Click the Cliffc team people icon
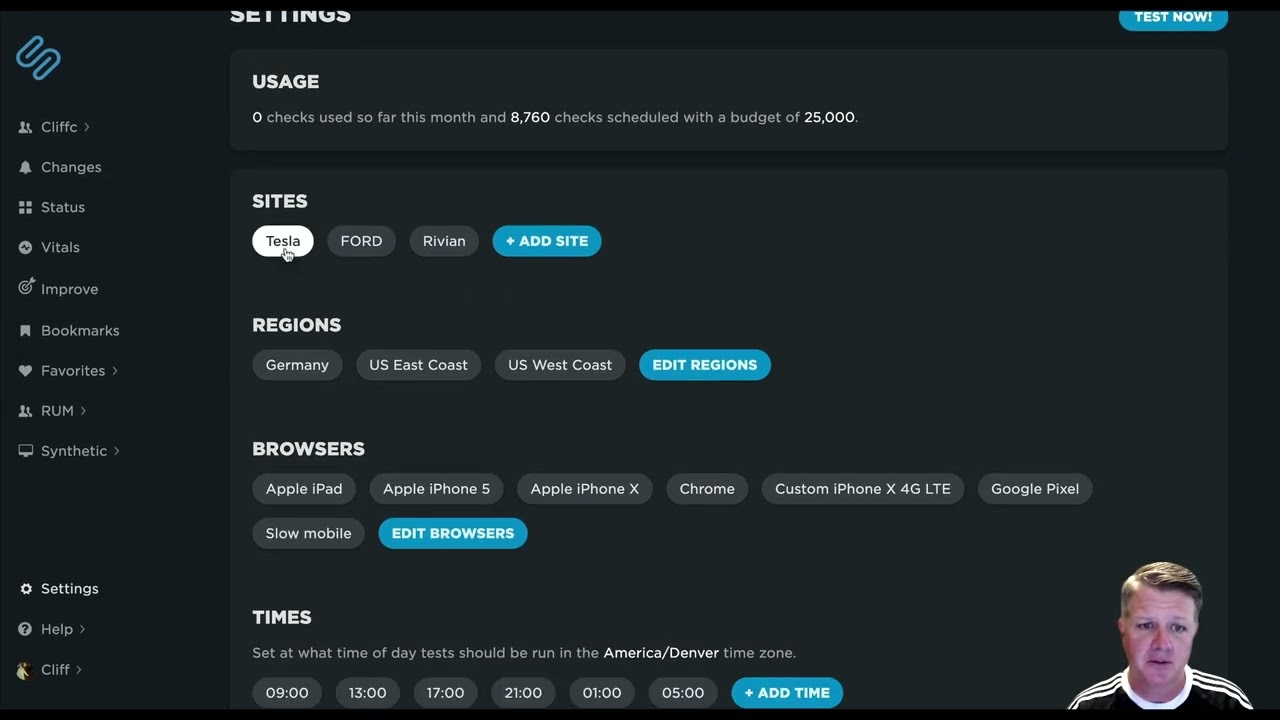 tap(25, 127)
